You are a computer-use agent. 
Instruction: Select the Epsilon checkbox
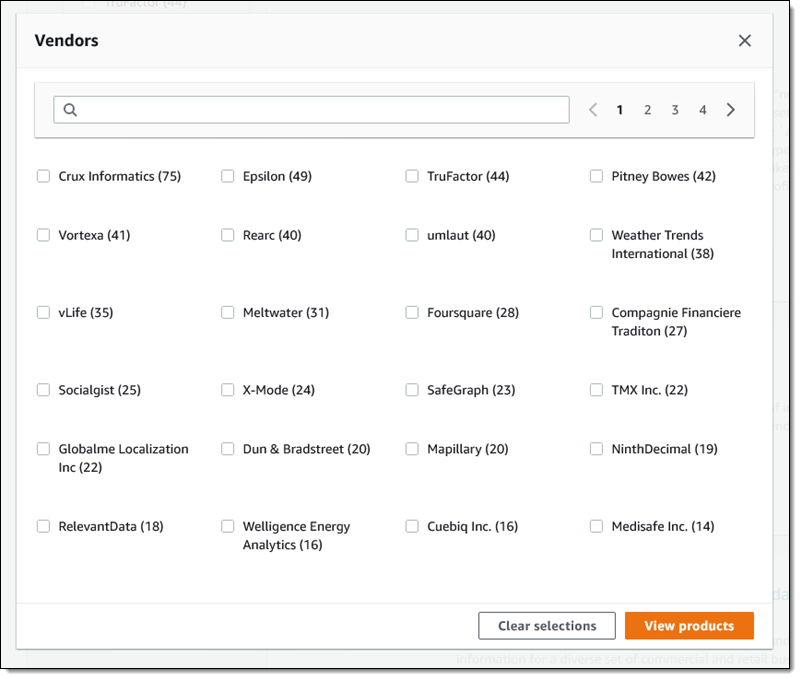click(x=228, y=176)
